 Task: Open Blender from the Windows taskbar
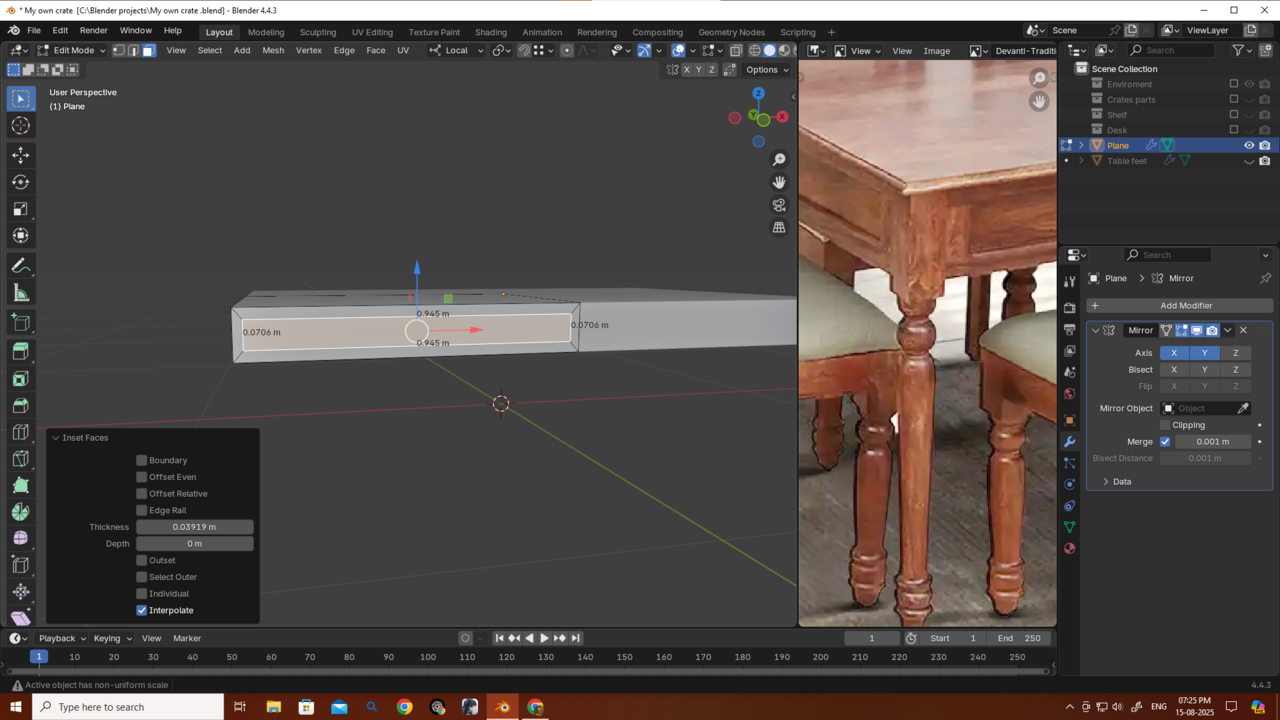(502, 707)
